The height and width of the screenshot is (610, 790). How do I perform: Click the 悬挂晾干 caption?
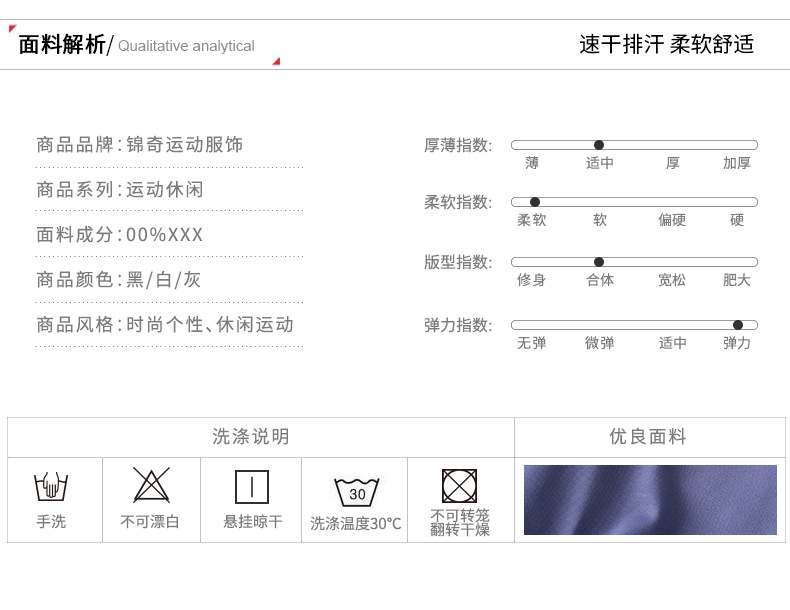253,521
